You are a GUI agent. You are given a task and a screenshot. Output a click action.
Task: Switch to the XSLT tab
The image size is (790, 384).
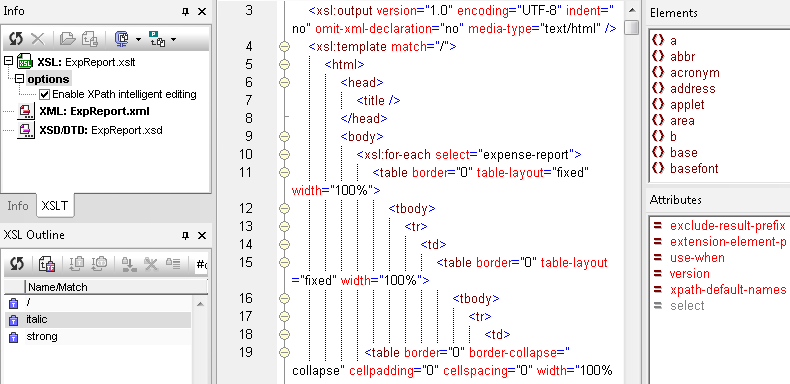click(x=55, y=206)
